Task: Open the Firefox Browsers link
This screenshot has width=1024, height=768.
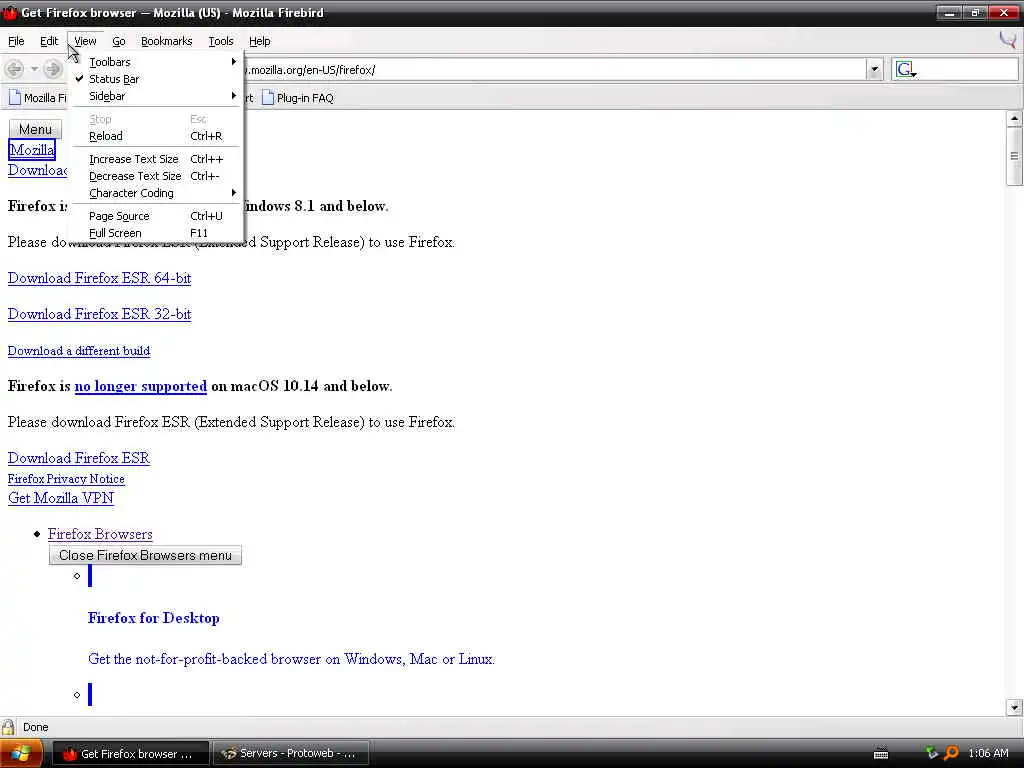Action: tap(100, 534)
